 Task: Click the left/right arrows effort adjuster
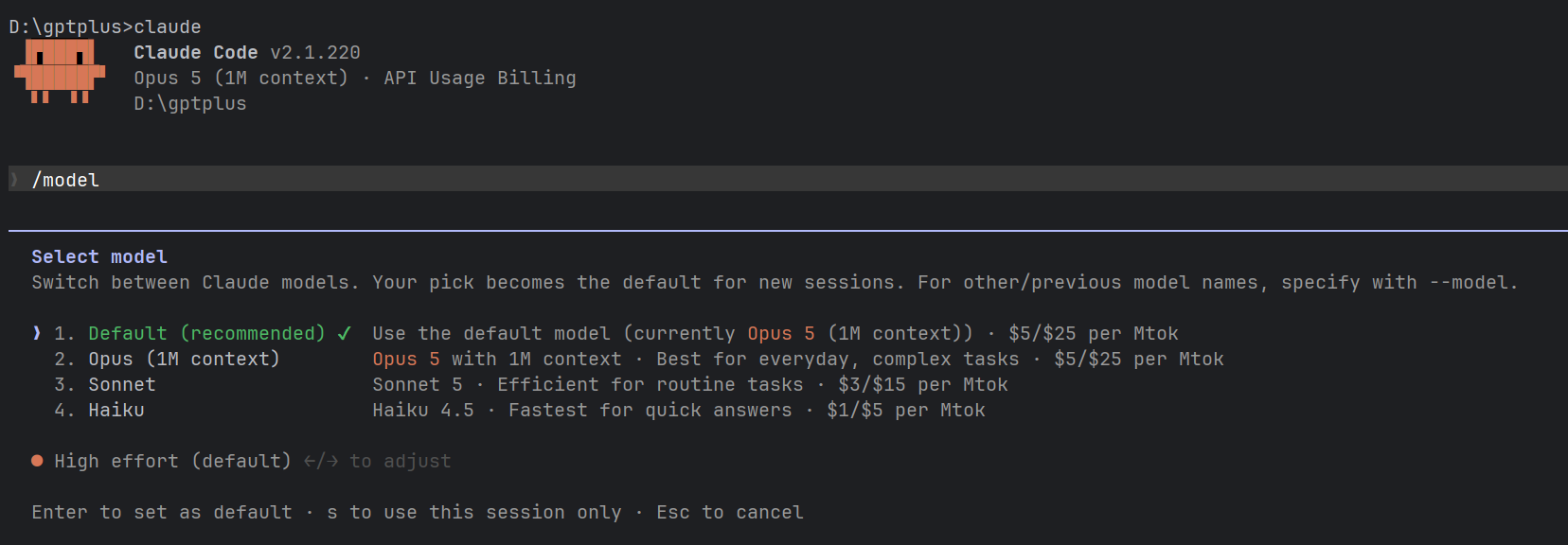(x=321, y=461)
